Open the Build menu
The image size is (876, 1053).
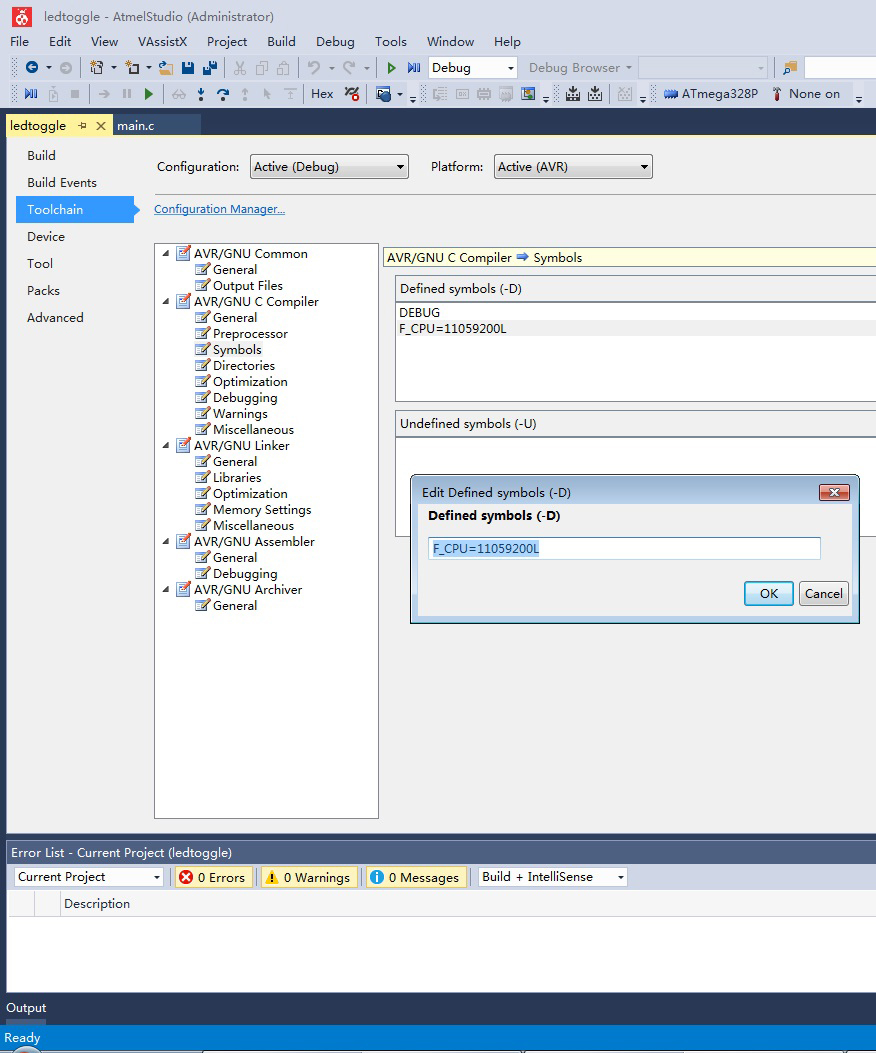(281, 42)
